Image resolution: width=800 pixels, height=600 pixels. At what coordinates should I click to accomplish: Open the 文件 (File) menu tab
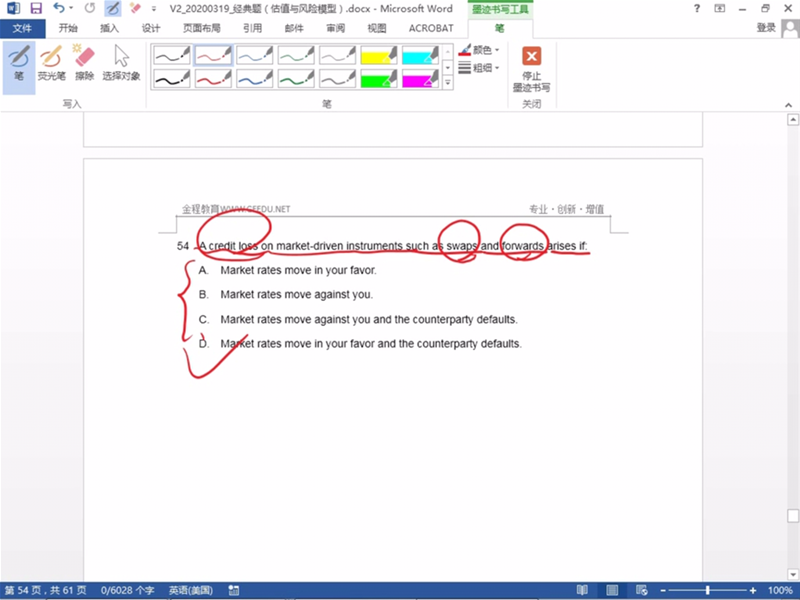coord(22,28)
